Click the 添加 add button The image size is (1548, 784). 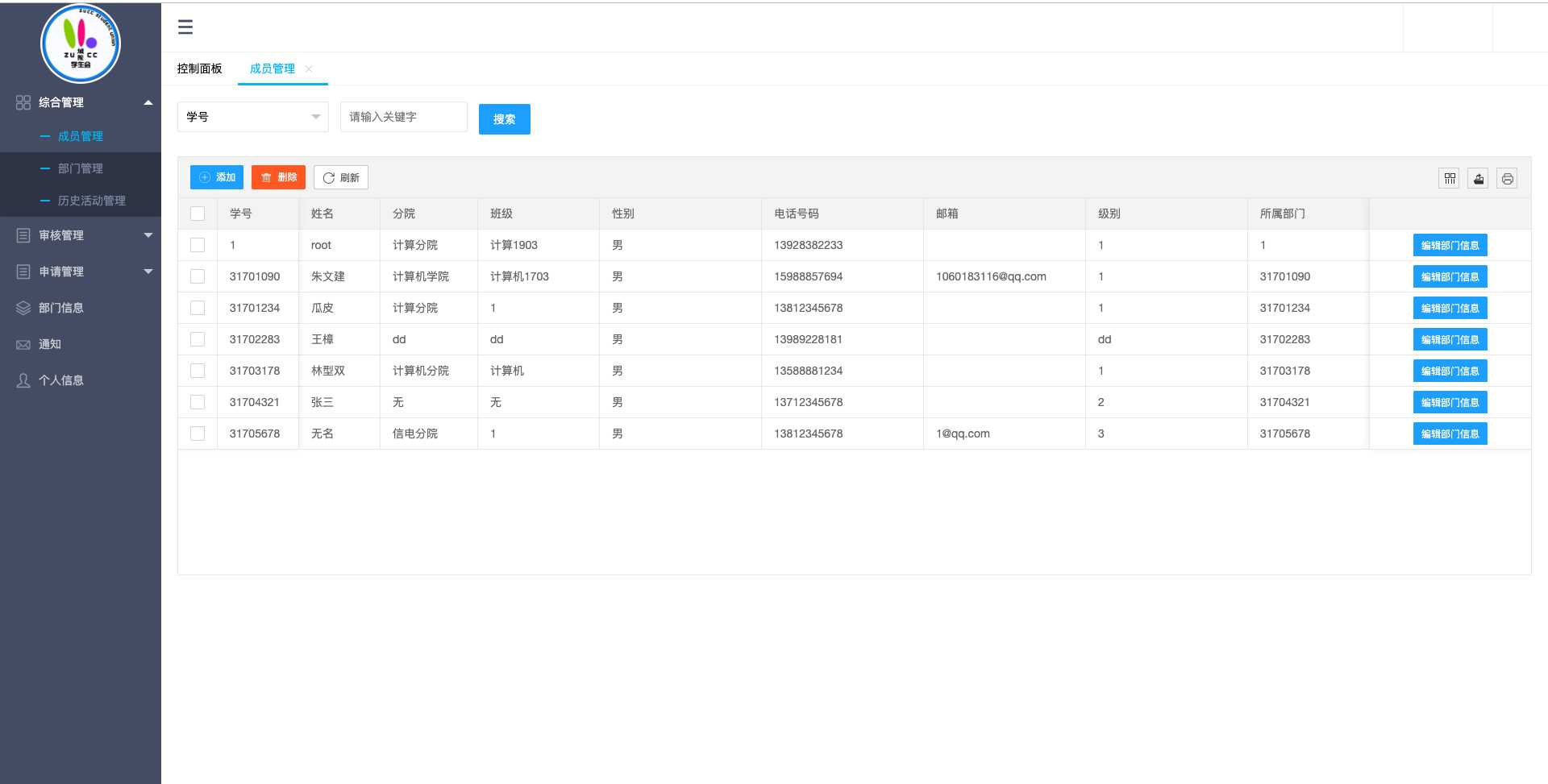pyautogui.click(x=217, y=177)
